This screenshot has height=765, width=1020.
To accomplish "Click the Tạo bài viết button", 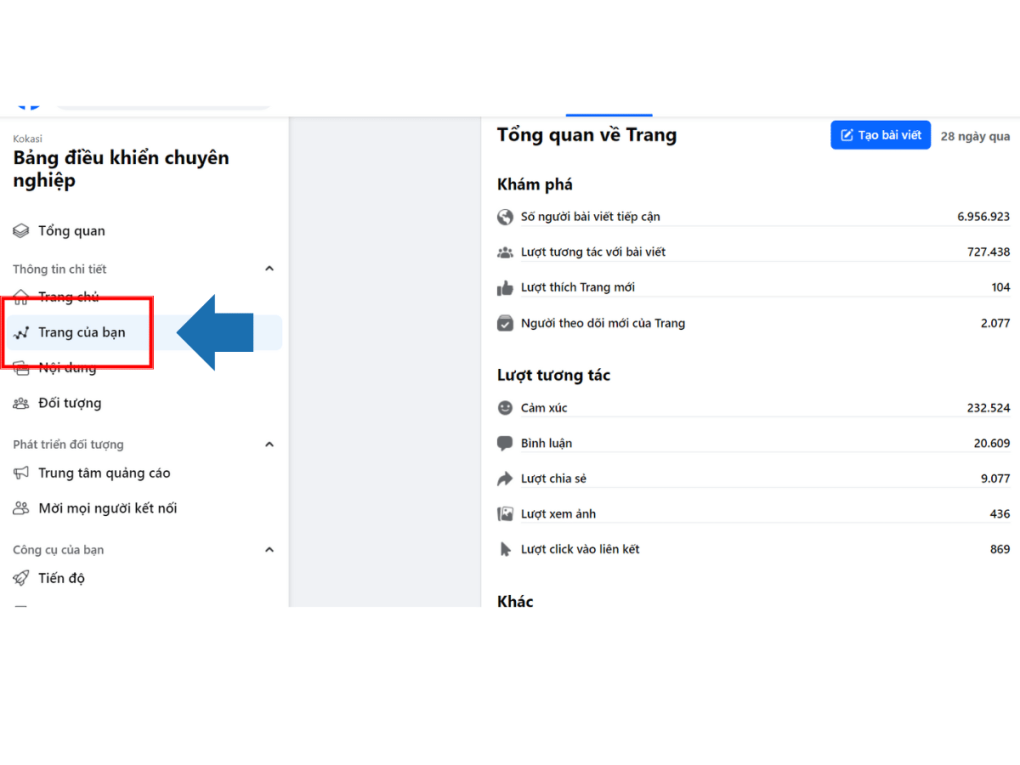I will (x=880, y=135).
